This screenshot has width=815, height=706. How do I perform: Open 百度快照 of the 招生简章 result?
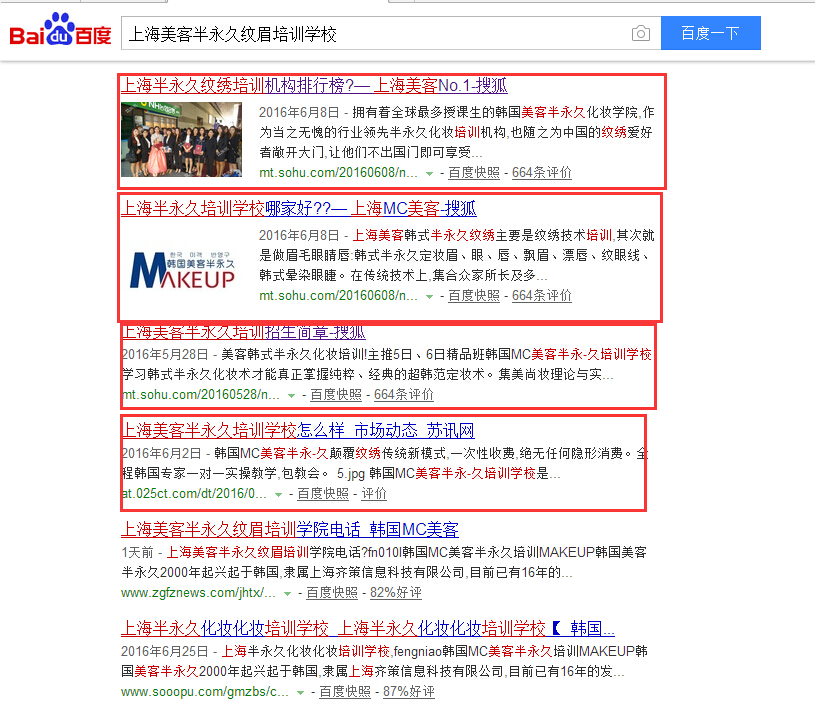336,395
